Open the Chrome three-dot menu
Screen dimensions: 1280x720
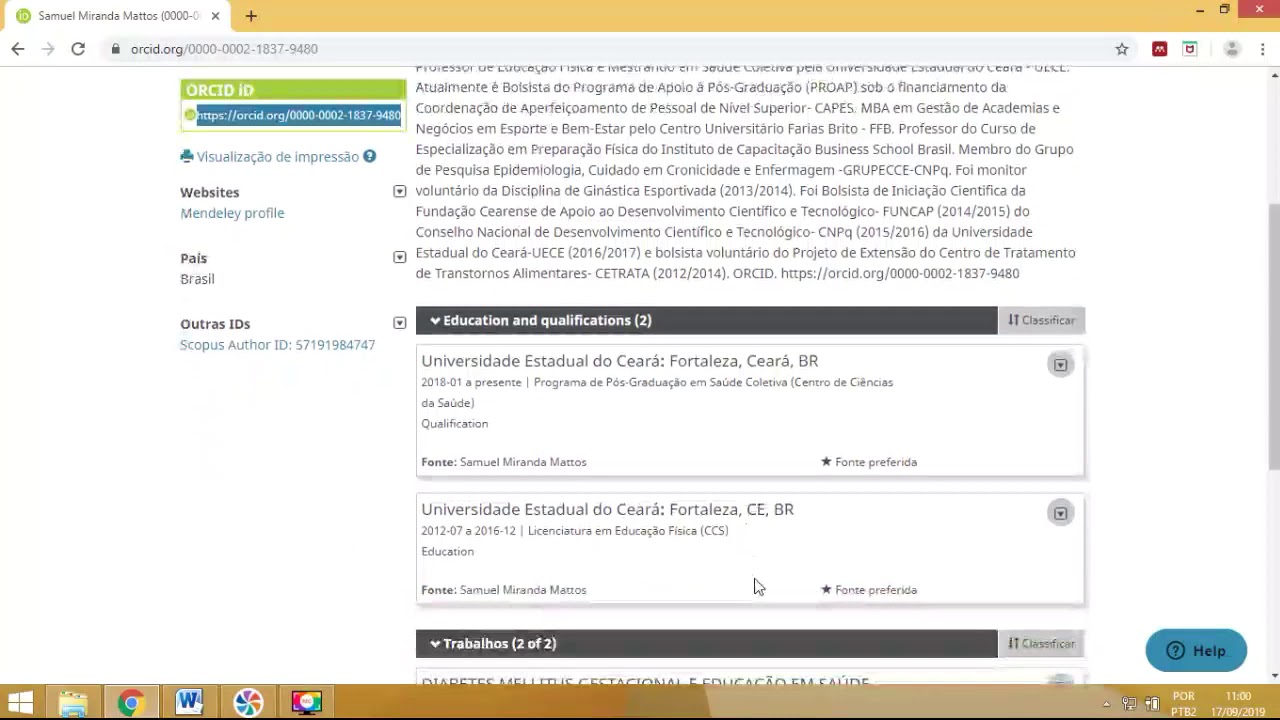coord(1262,49)
